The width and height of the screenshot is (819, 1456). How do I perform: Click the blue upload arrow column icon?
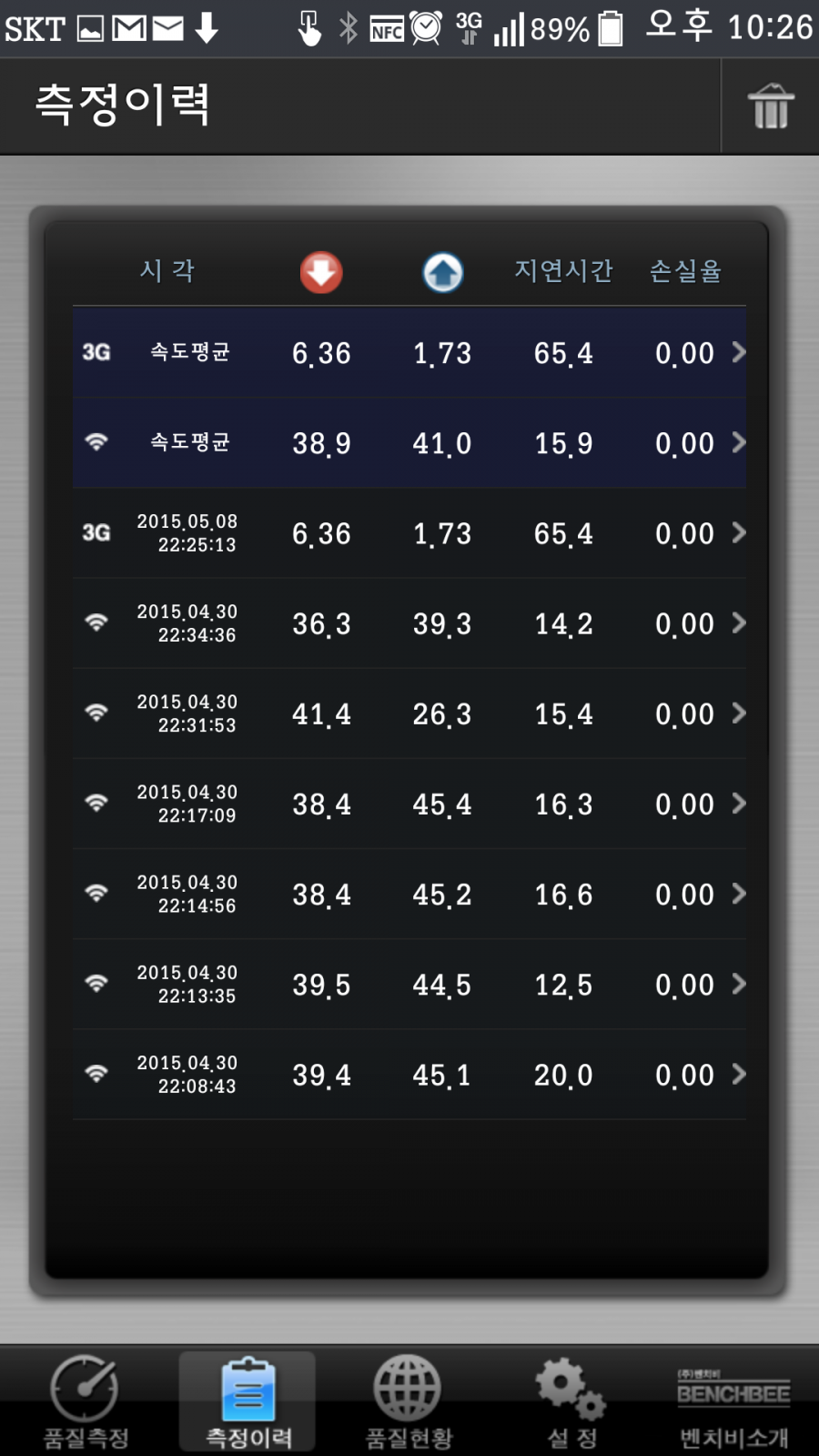[x=443, y=272]
